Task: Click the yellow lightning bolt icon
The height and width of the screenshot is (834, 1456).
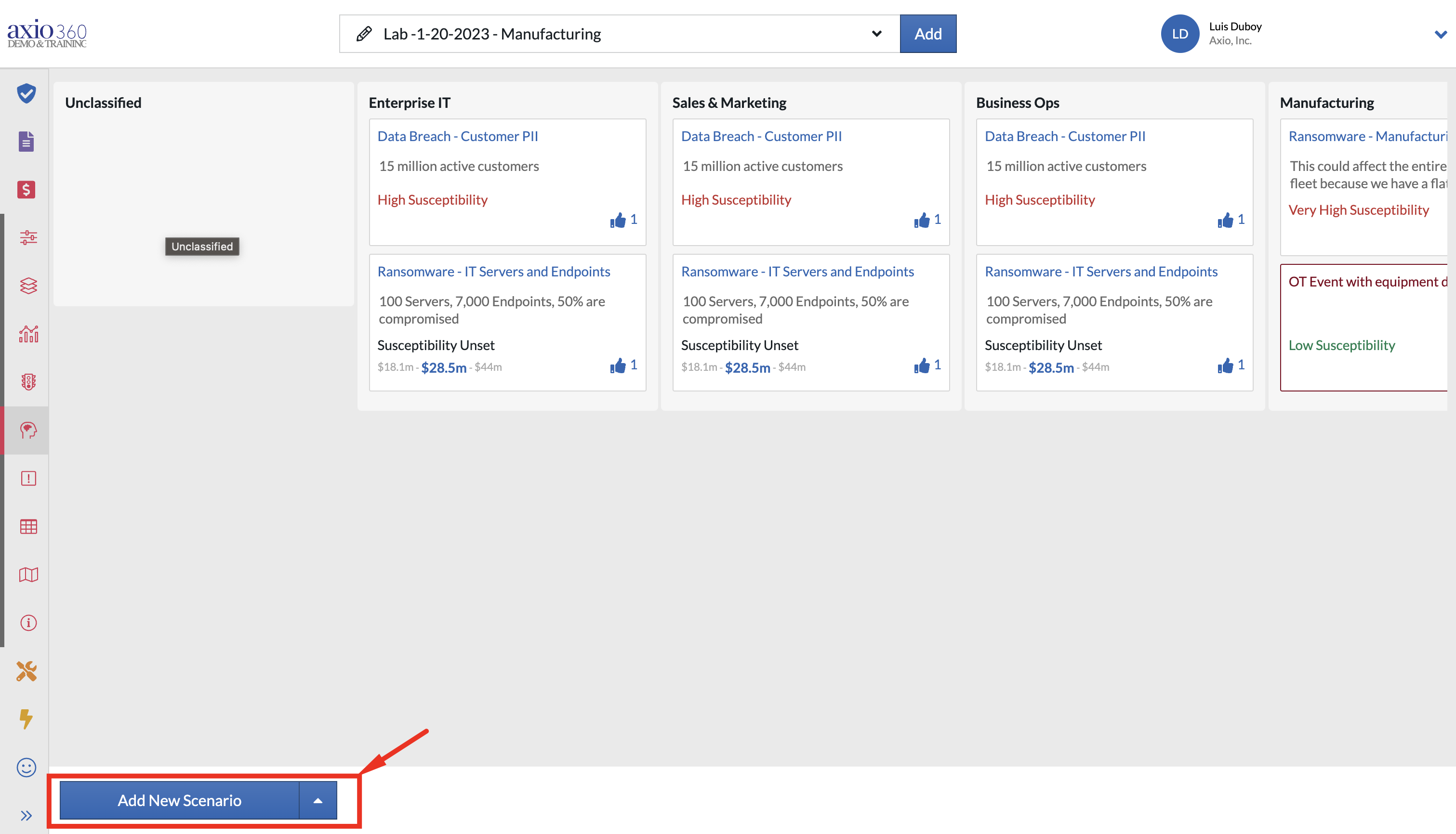Action: pyautogui.click(x=26, y=718)
